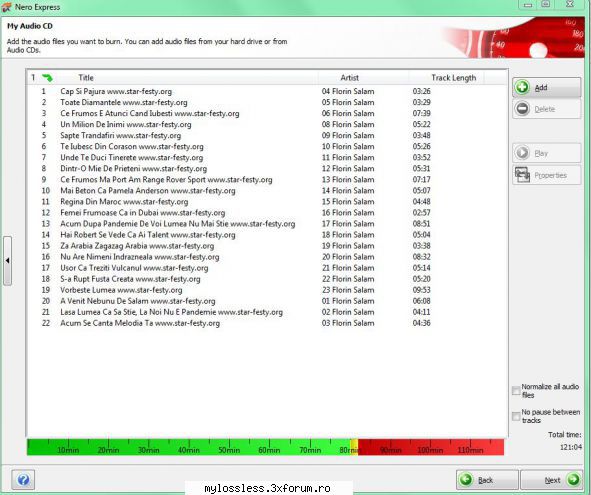Screen dimensions: 591x495
Task: Click artist cell 04 Florin Salam
Action: (x=348, y=91)
